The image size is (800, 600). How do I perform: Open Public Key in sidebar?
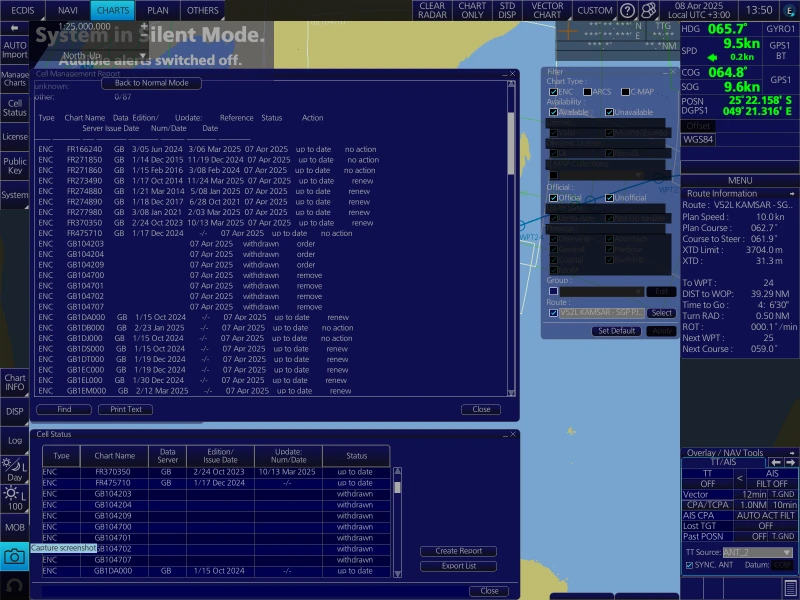click(x=14, y=166)
